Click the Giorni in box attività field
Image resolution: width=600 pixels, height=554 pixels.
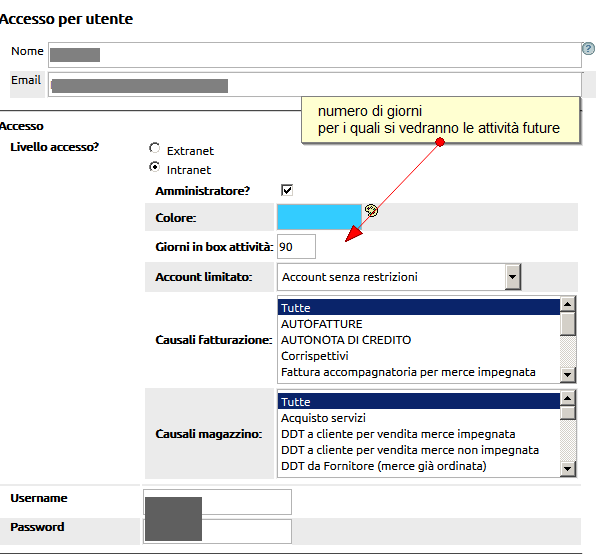pyautogui.click(x=296, y=246)
